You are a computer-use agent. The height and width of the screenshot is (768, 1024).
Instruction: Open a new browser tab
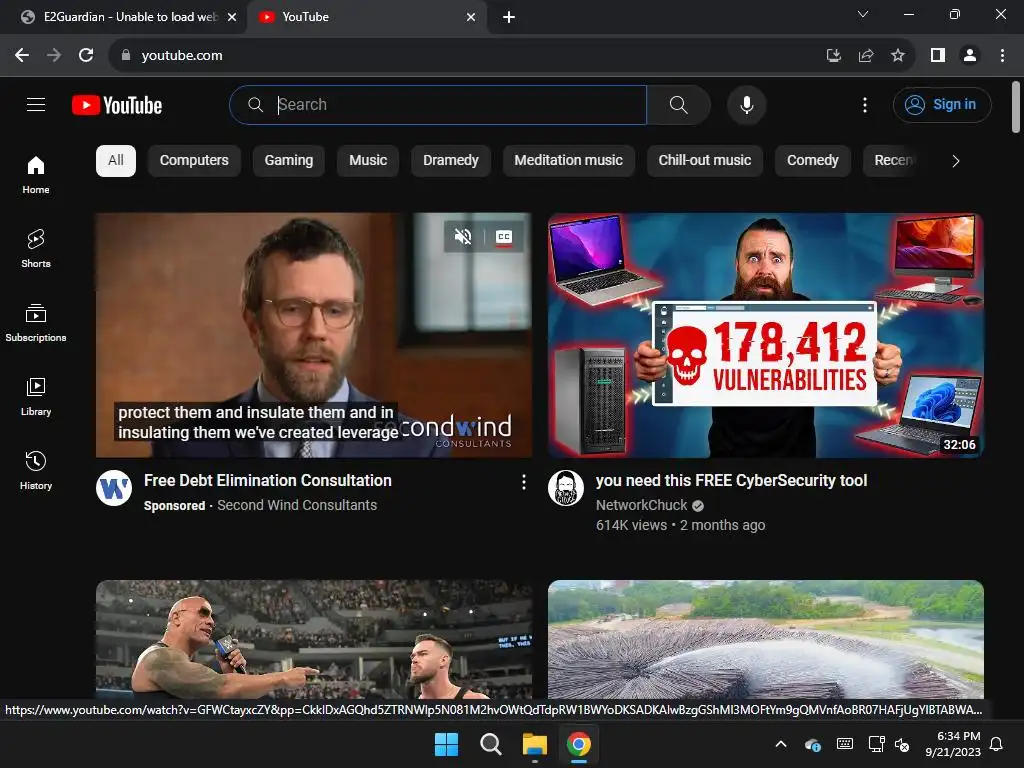click(x=509, y=17)
